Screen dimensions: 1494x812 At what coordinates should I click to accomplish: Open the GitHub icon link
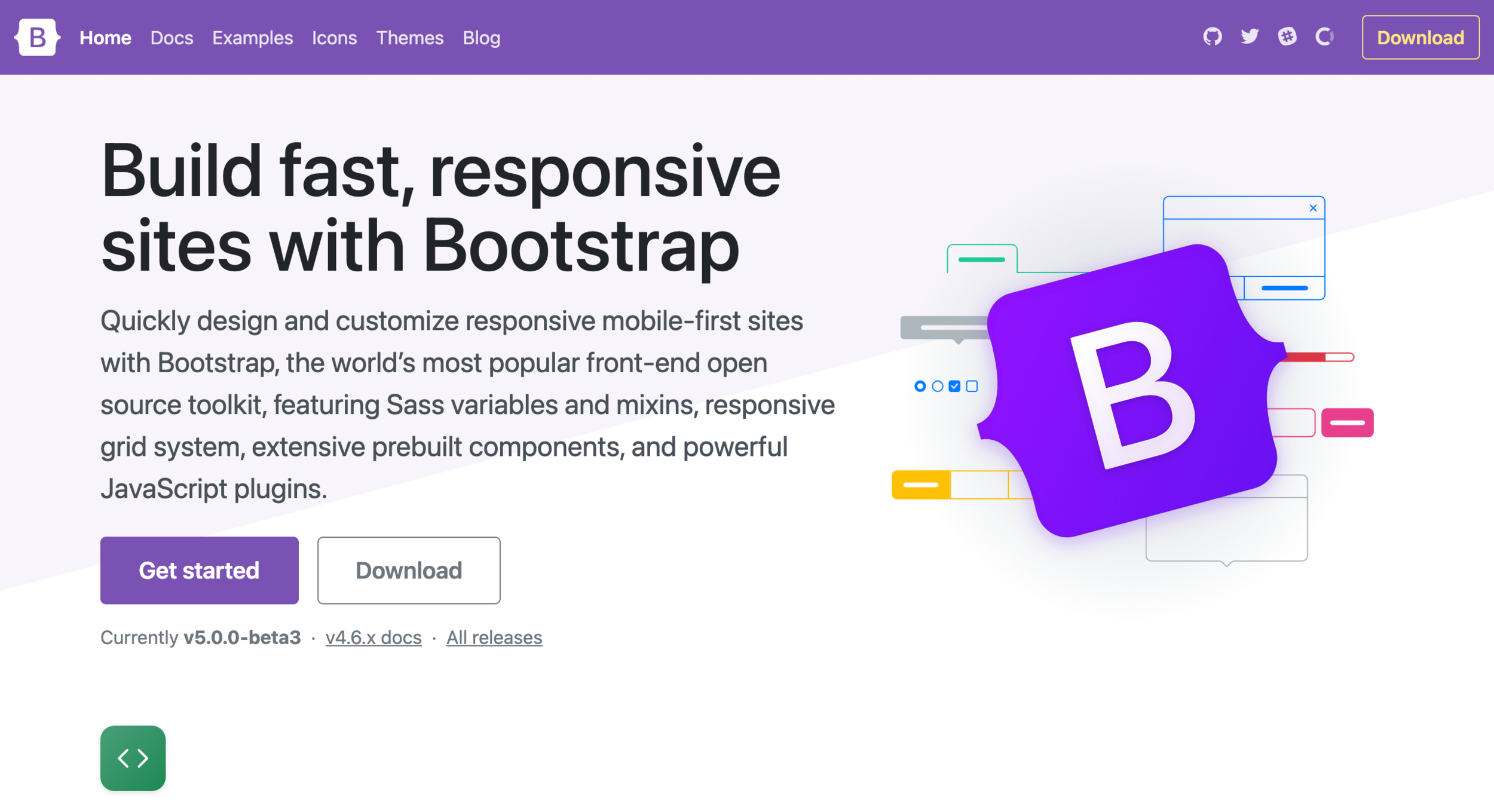click(1212, 37)
